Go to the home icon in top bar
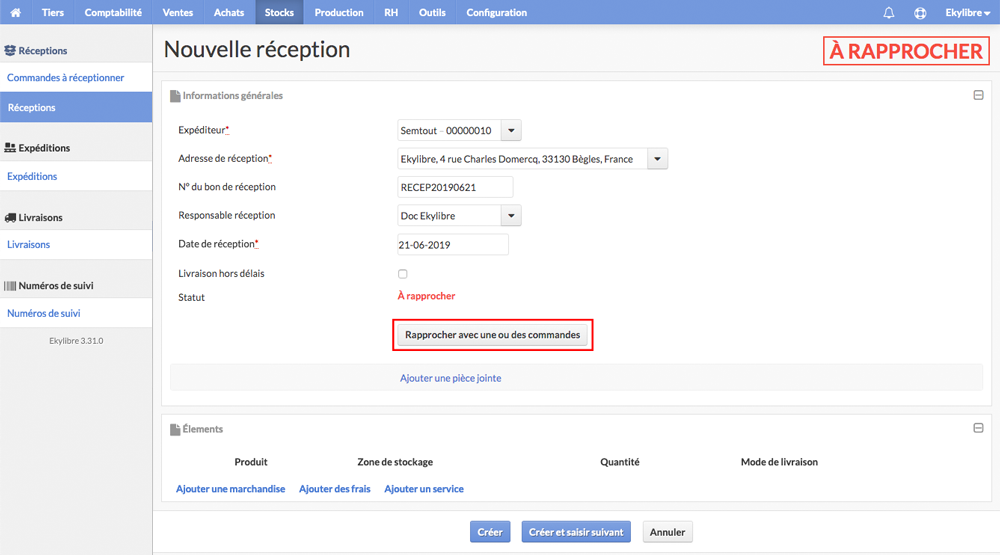The image size is (1000, 555). pyautogui.click(x=15, y=12)
